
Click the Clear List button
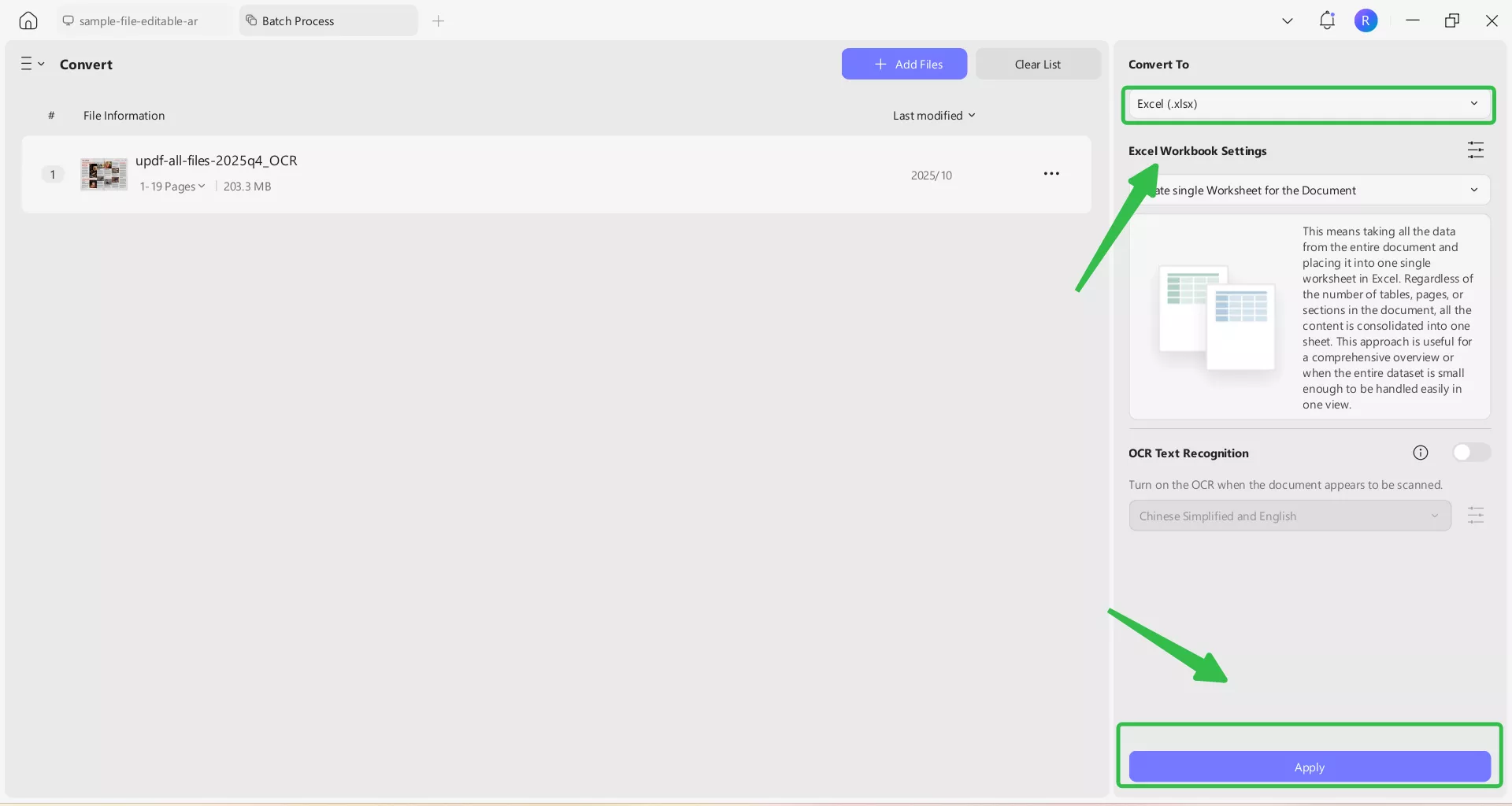(1038, 64)
